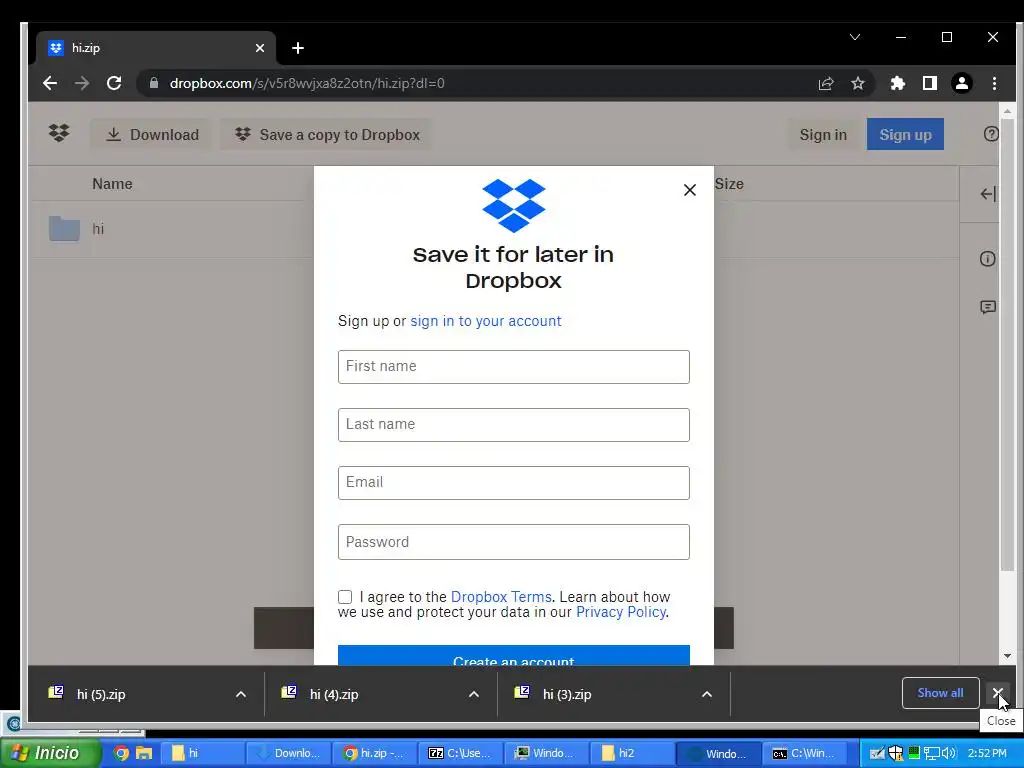Click the blue Sign up button
The width and height of the screenshot is (1024, 768).
click(905, 135)
